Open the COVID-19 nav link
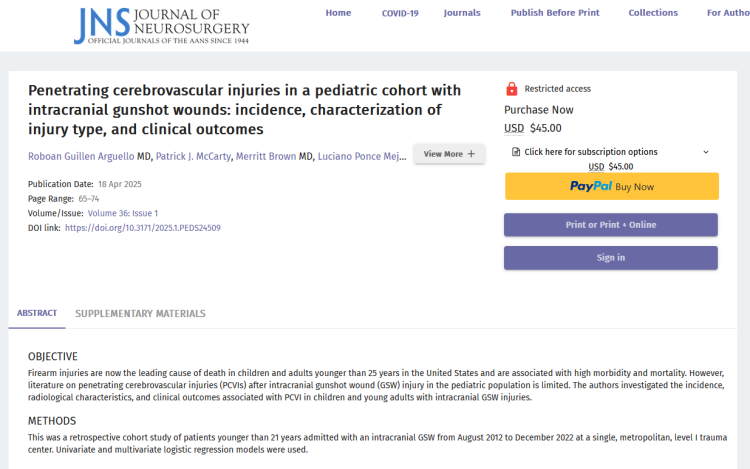Screen dimensions: 750x469 pyautogui.click(x=400, y=13)
